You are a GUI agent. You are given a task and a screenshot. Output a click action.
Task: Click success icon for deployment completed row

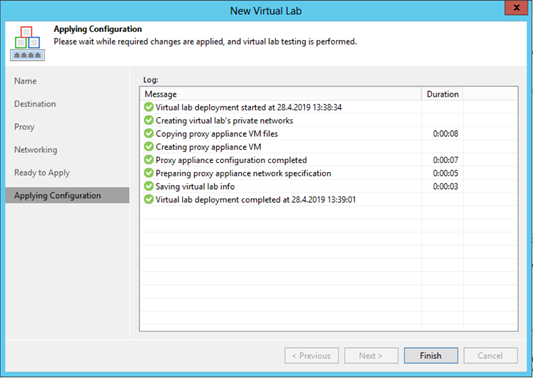coord(149,200)
